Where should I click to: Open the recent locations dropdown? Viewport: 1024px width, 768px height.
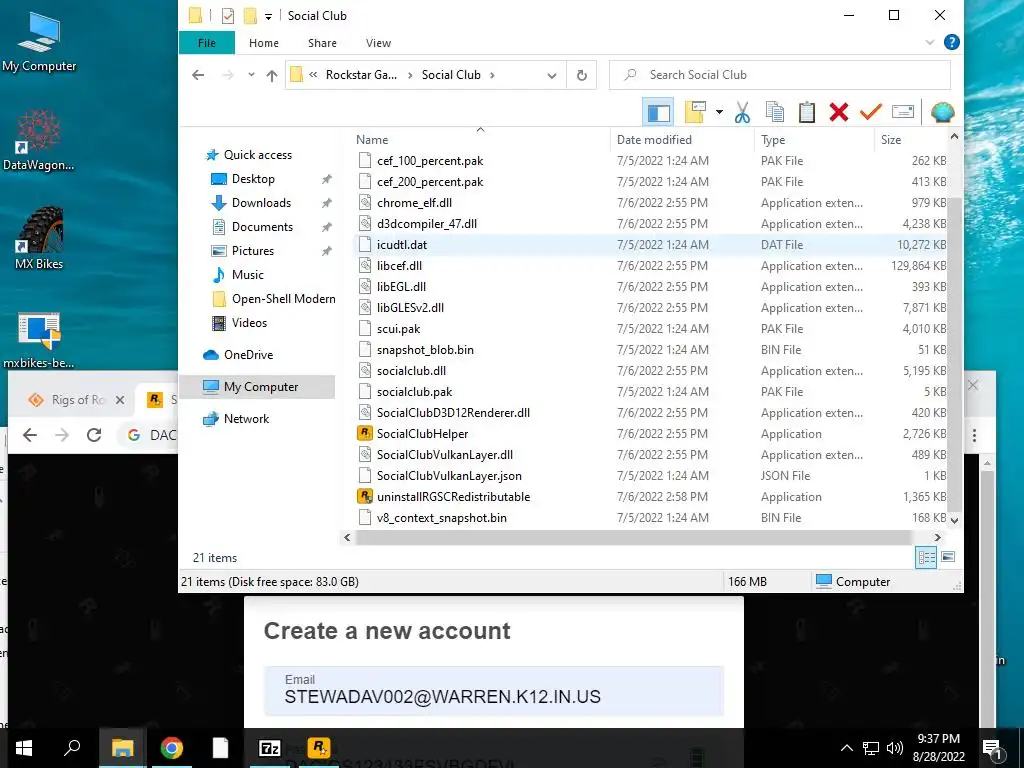251,75
